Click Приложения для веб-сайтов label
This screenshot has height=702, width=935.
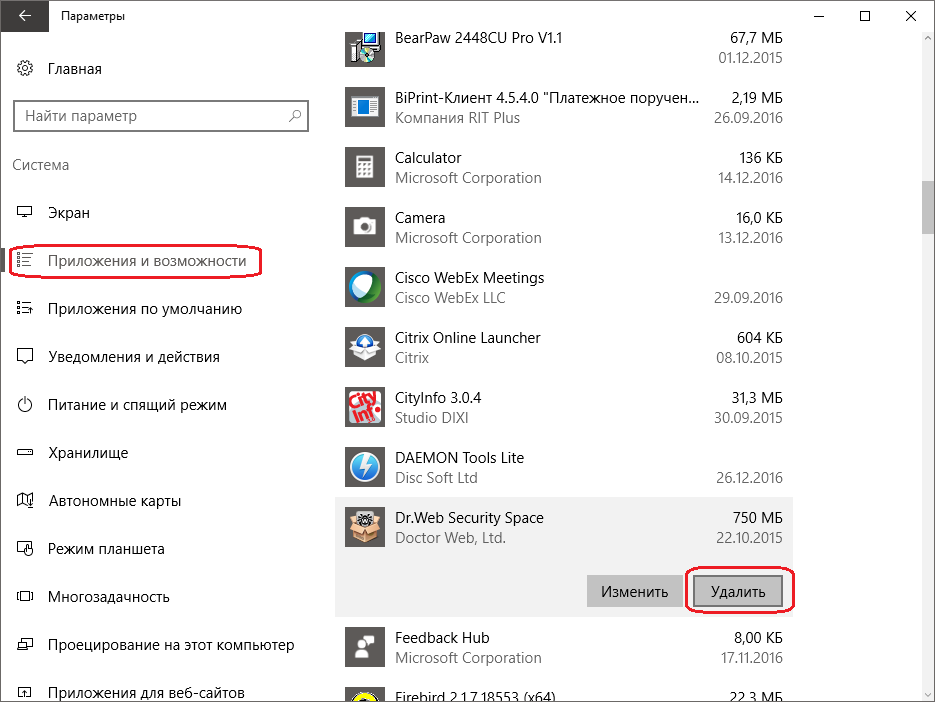[146, 693]
